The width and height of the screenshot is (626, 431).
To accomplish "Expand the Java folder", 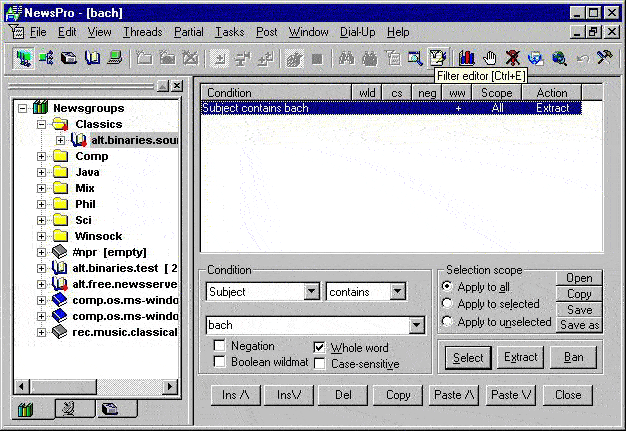I will coord(42,172).
